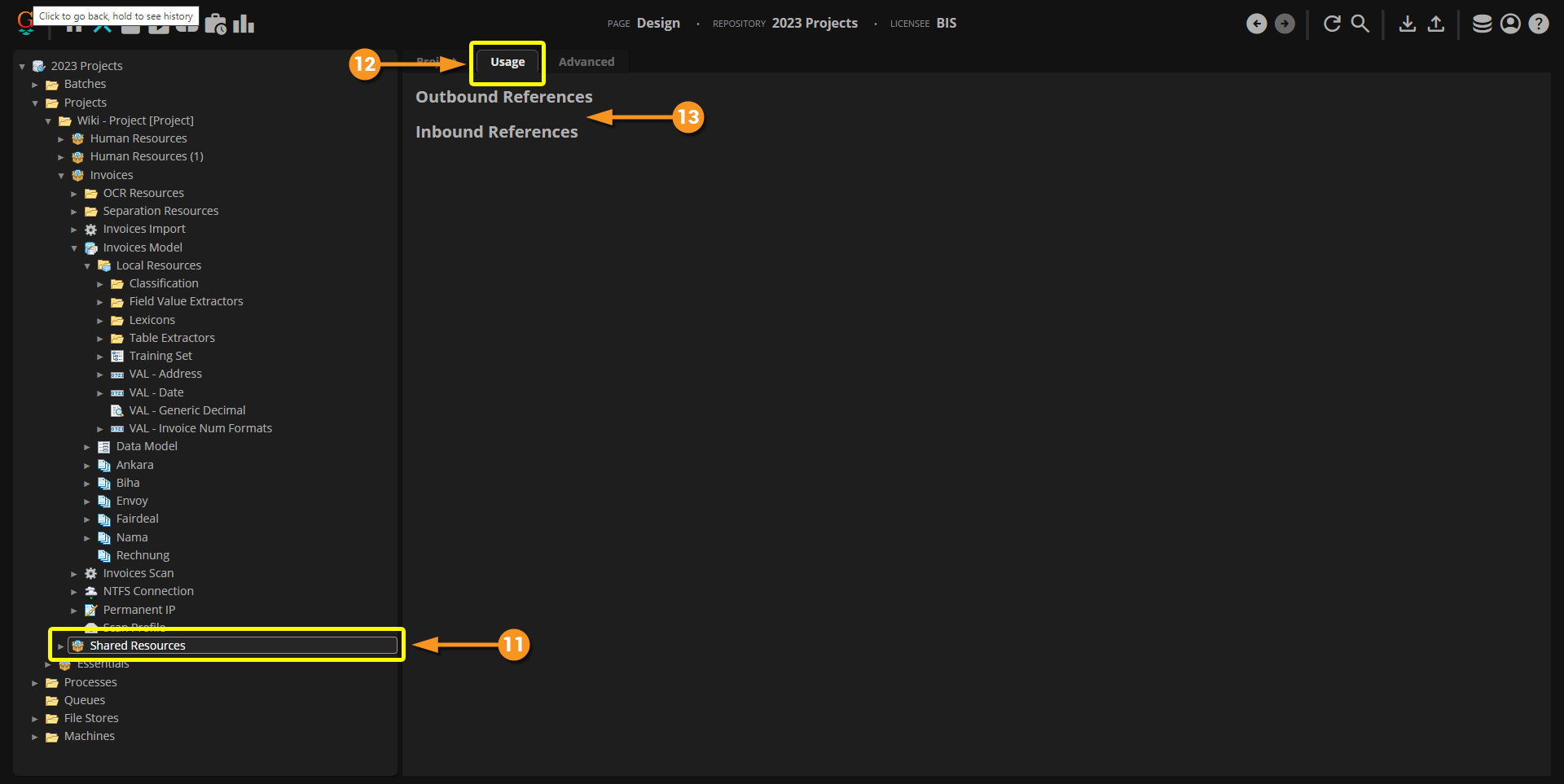
Task: Click the Grooper logo icon
Action: (24, 23)
